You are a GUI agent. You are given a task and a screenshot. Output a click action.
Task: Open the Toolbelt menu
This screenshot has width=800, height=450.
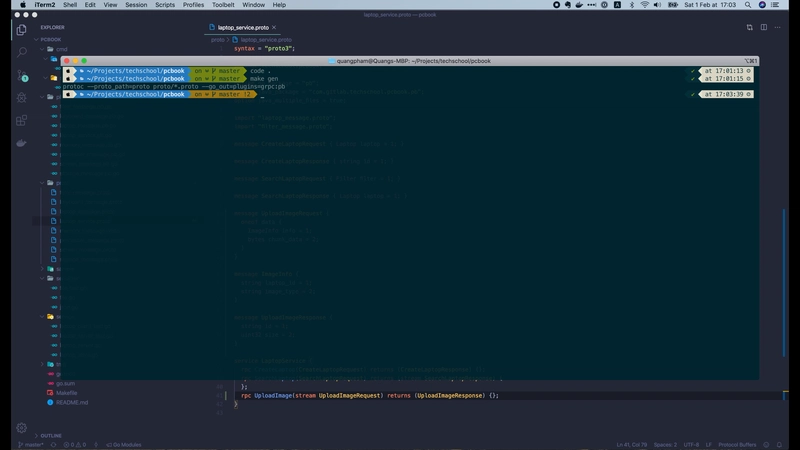(x=223, y=5)
